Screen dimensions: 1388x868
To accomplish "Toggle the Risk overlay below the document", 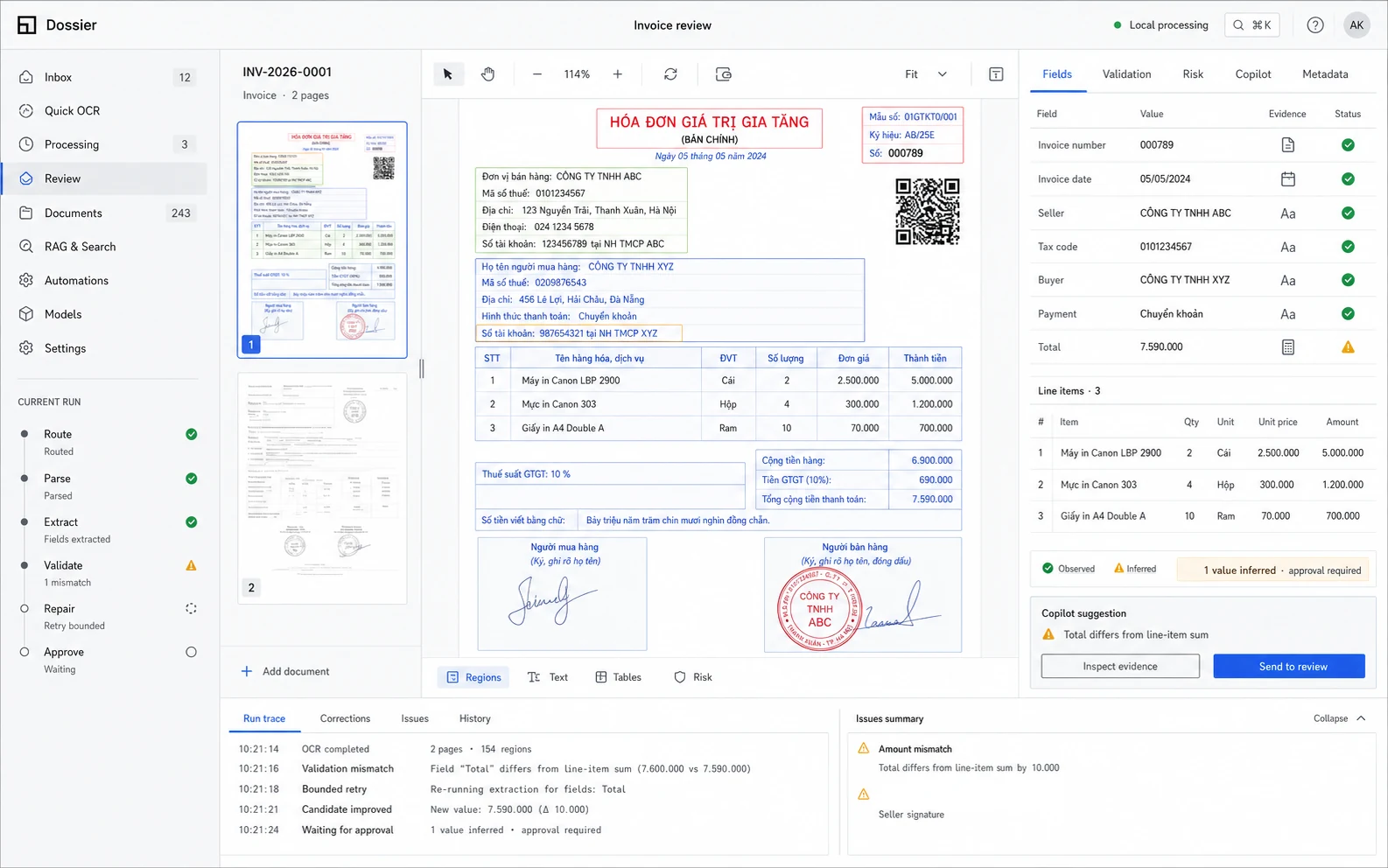I will point(692,677).
